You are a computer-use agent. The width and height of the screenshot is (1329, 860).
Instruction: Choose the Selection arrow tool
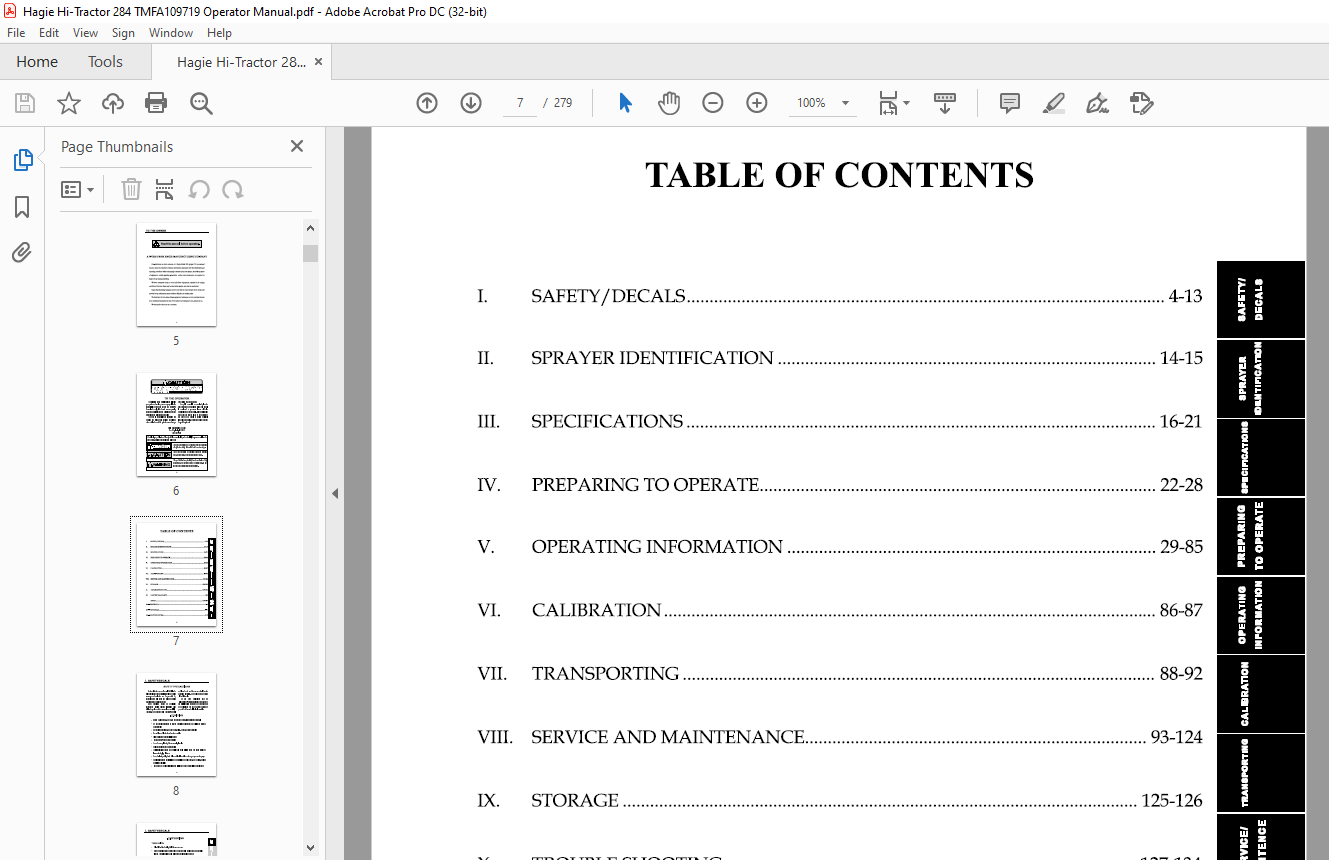tap(626, 103)
